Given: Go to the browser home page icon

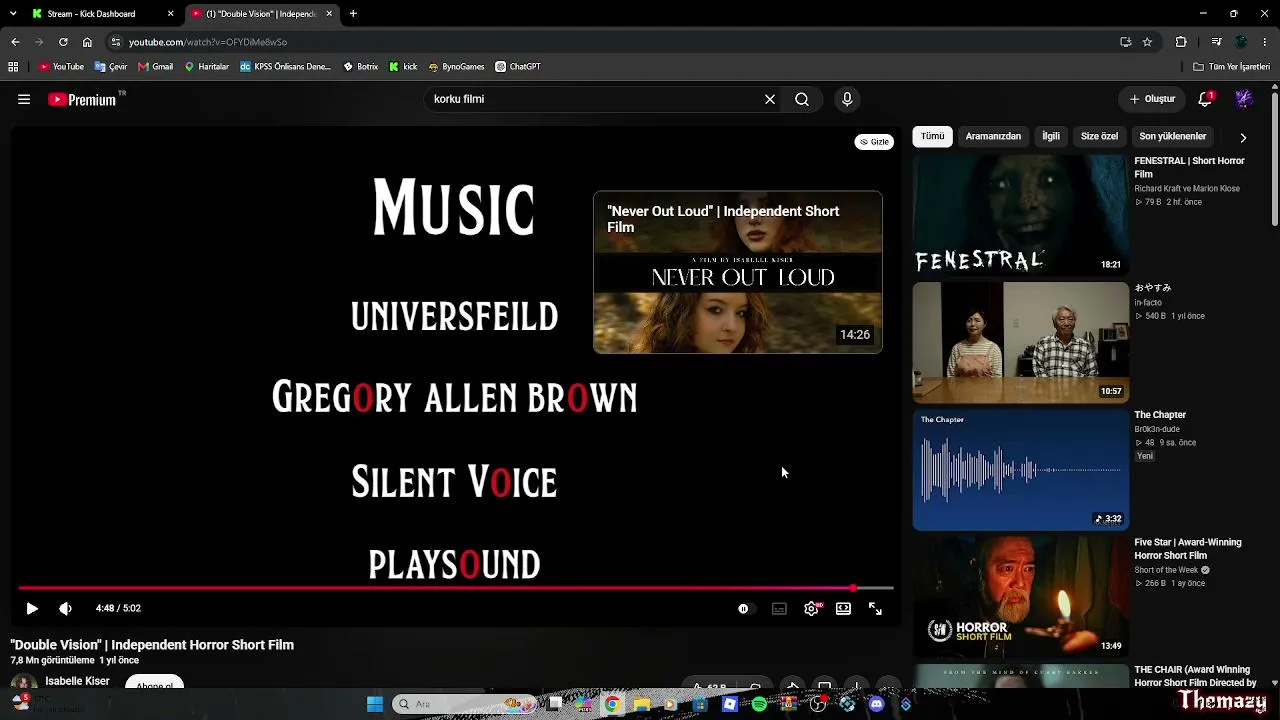Looking at the screenshot, I should 87,42.
